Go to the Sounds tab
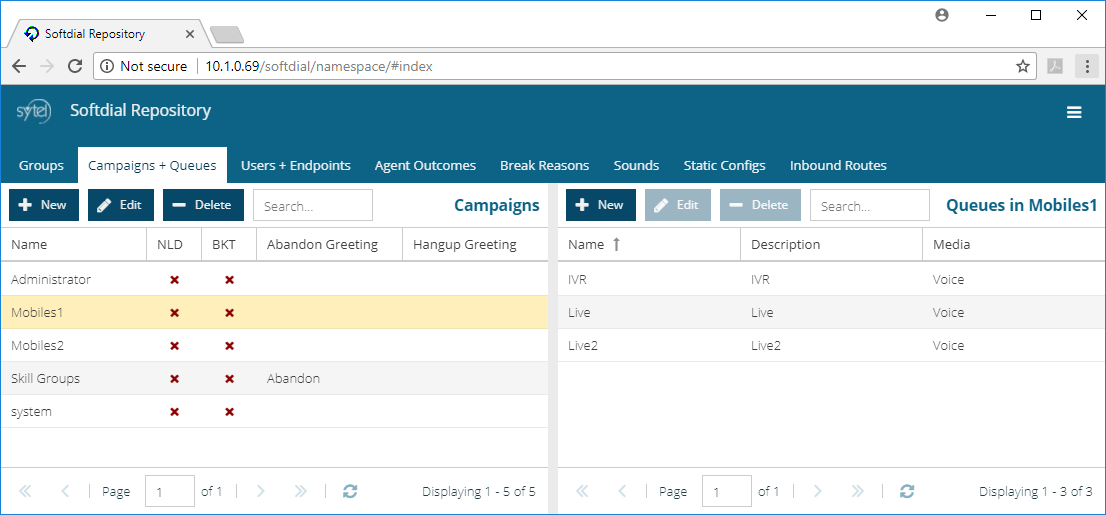 (636, 166)
